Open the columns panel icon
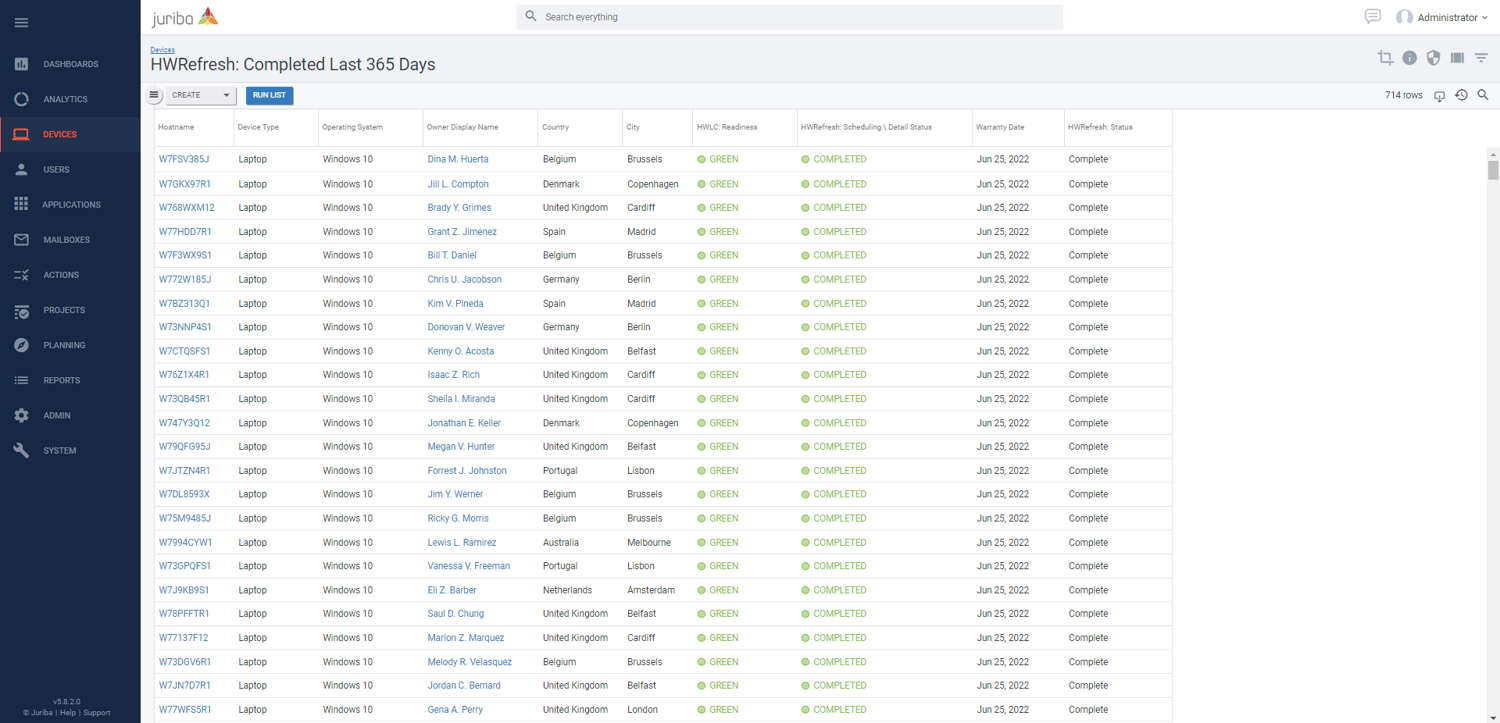Viewport: 1500px width, 723px height. (x=1457, y=58)
